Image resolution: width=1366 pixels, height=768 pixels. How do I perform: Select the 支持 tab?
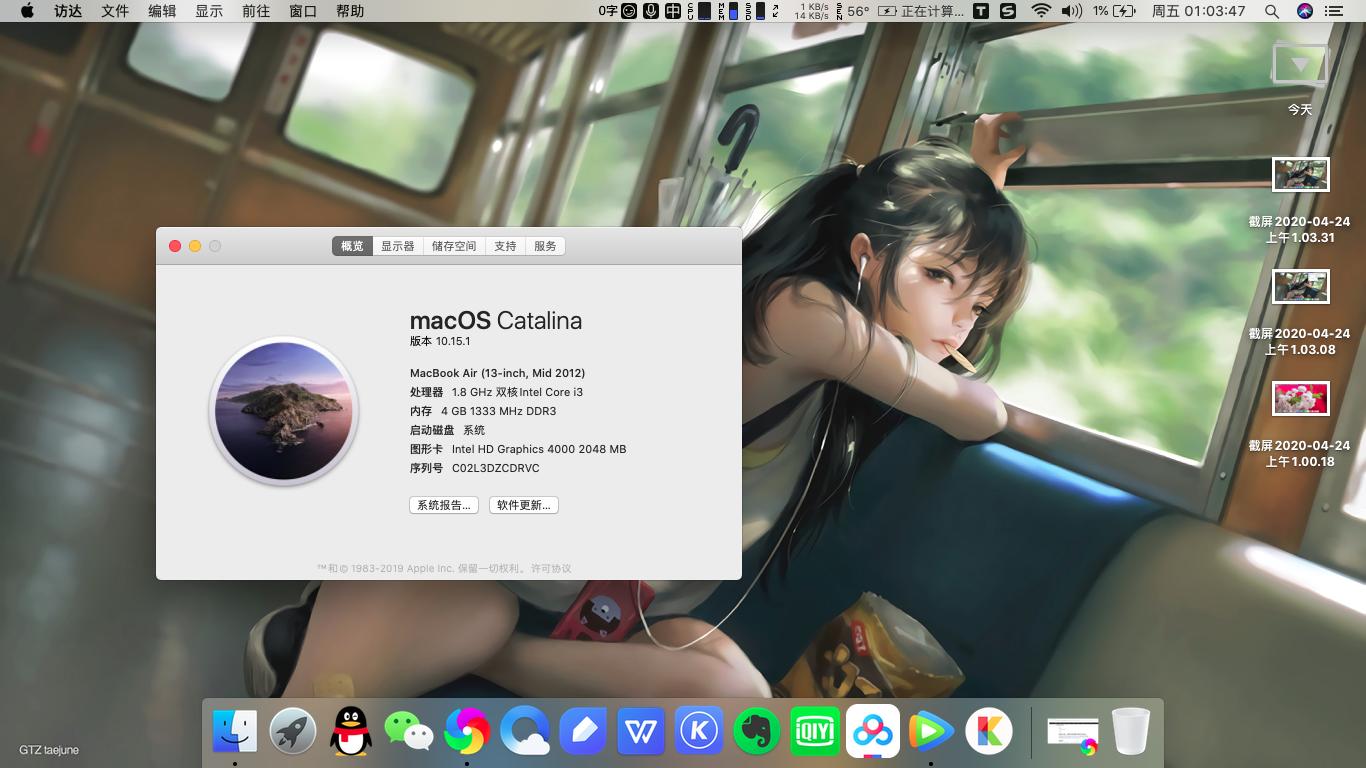(x=505, y=245)
